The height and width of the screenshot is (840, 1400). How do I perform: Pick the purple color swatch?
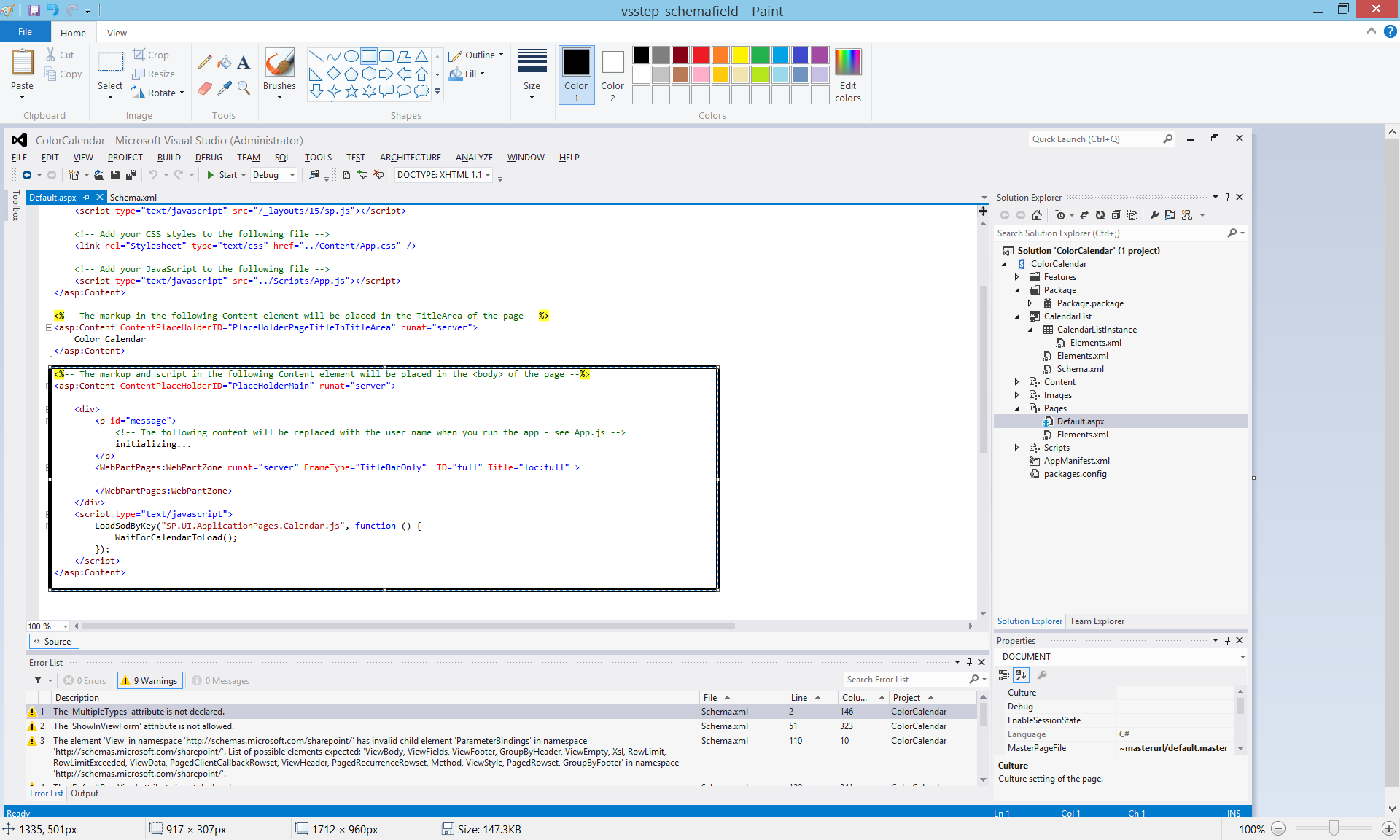point(820,55)
